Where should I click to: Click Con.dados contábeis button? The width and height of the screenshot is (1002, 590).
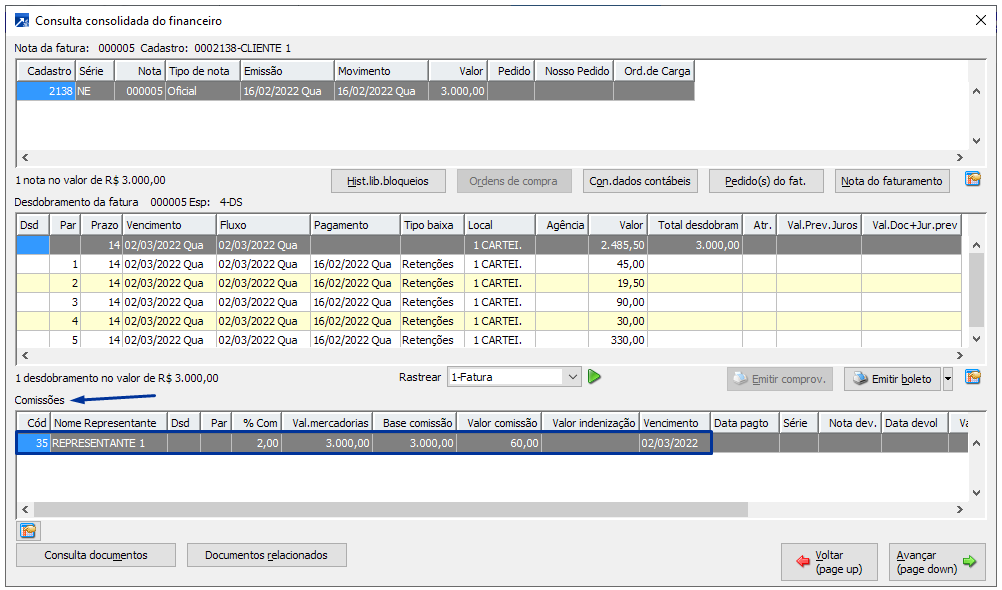[x=640, y=181]
